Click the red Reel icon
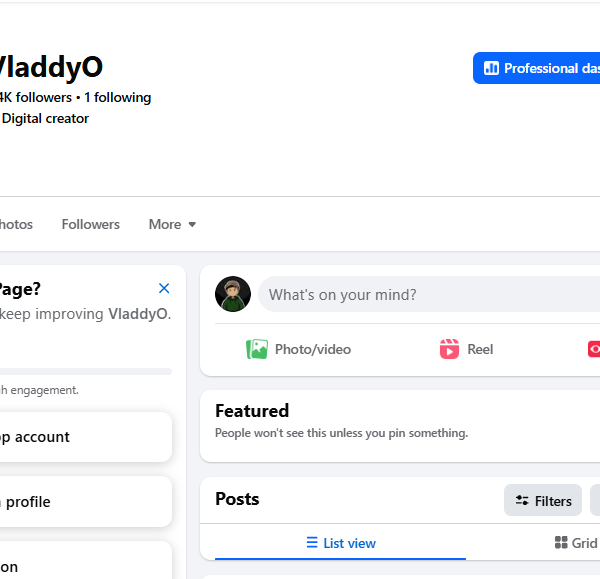Viewport: 600px width, 579px height. [449, 349]
